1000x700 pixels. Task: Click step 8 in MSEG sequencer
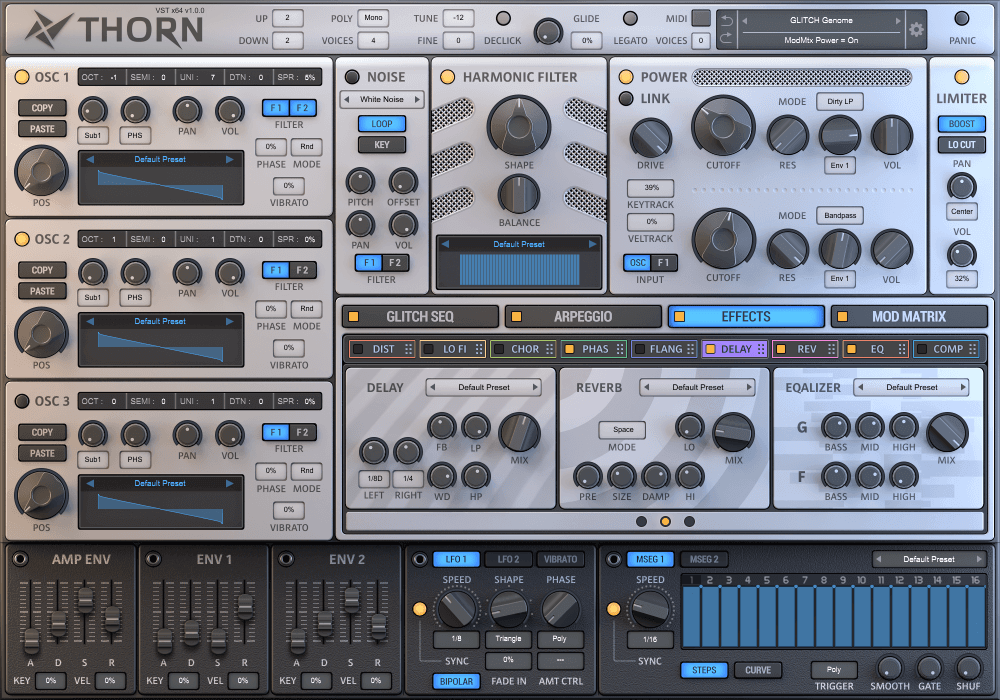point(824,617)
